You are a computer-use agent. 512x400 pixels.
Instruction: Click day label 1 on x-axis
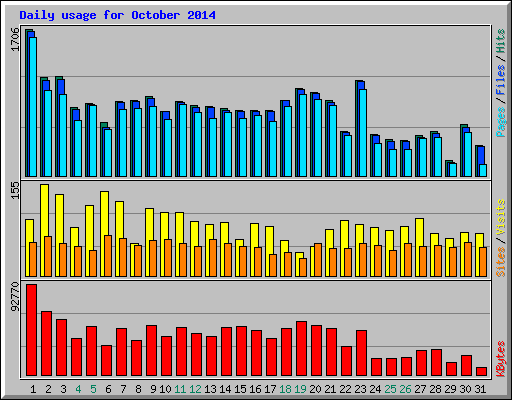click(33, 389)
